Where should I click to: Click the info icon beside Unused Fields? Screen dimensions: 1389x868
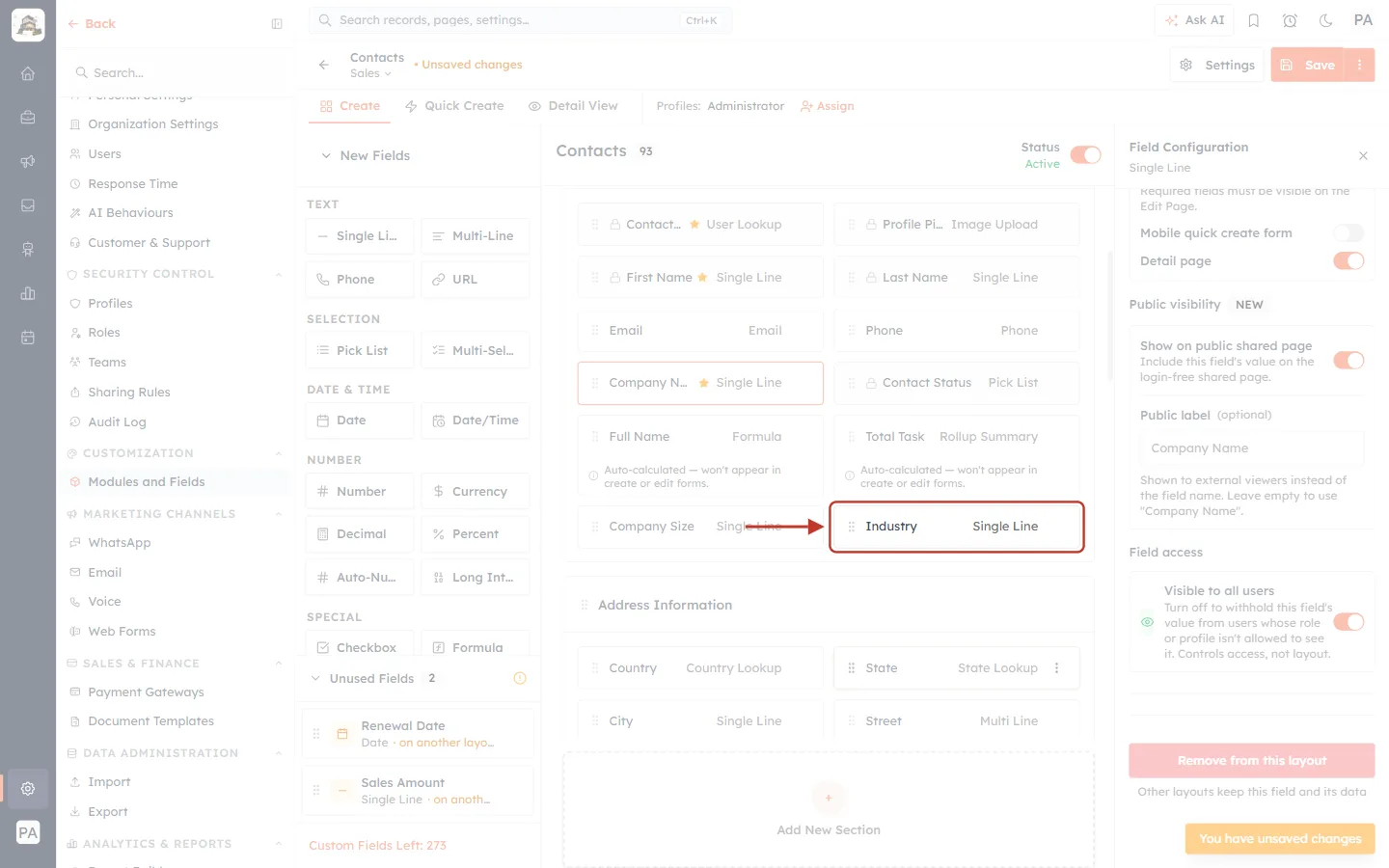pyautogui.click(x=520, y=678)
